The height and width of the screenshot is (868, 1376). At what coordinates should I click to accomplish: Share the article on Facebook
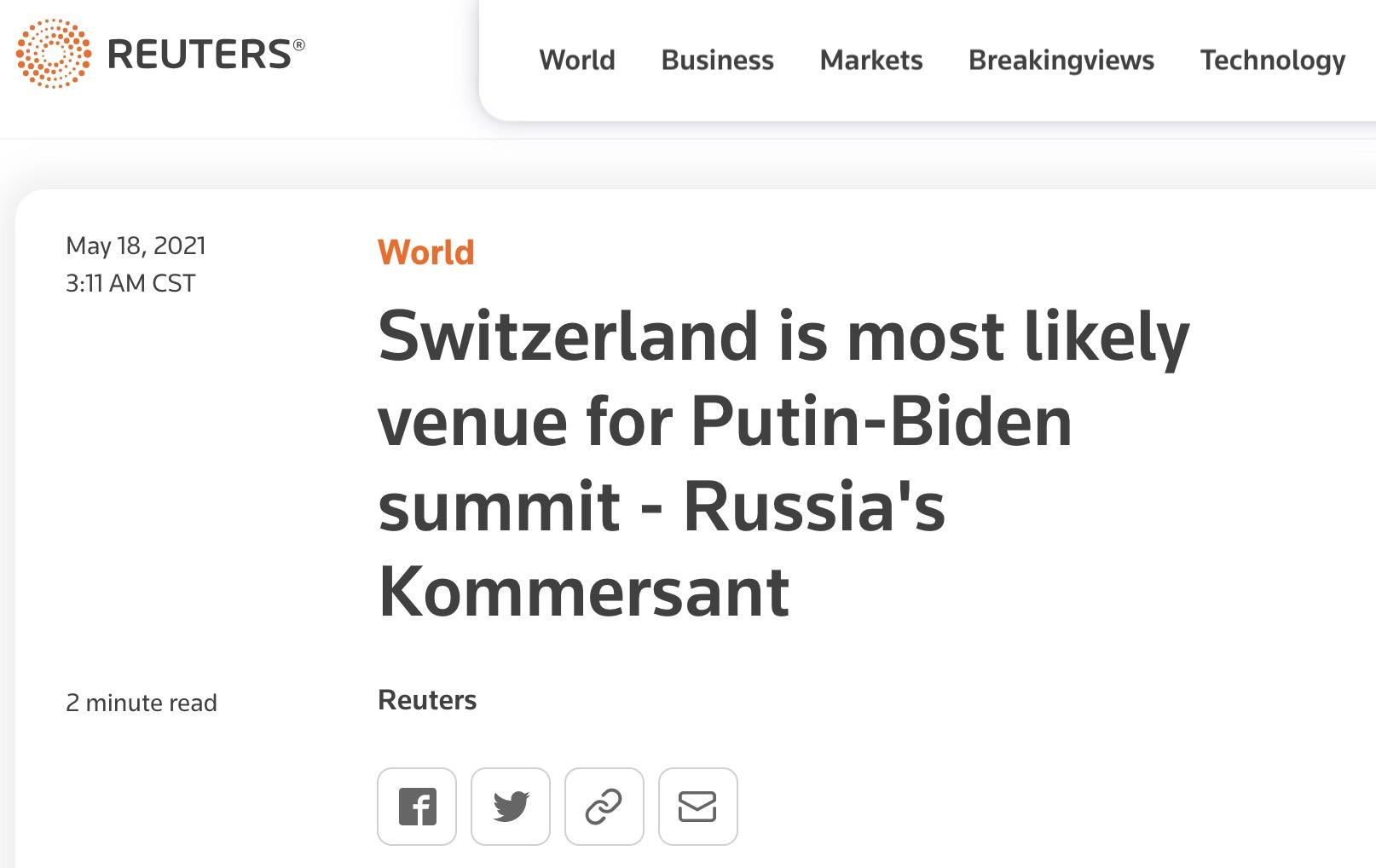(x=417, y=807)
